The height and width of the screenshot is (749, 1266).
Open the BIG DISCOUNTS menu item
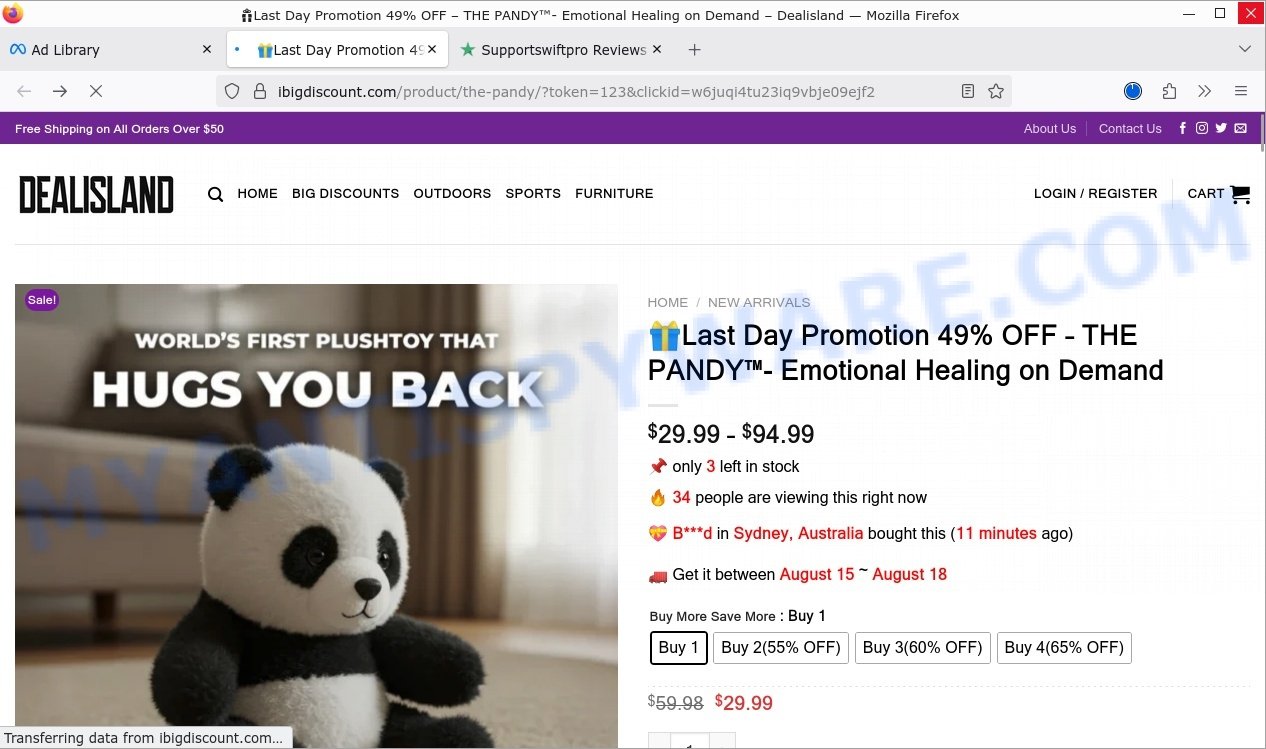coord(345,194)
